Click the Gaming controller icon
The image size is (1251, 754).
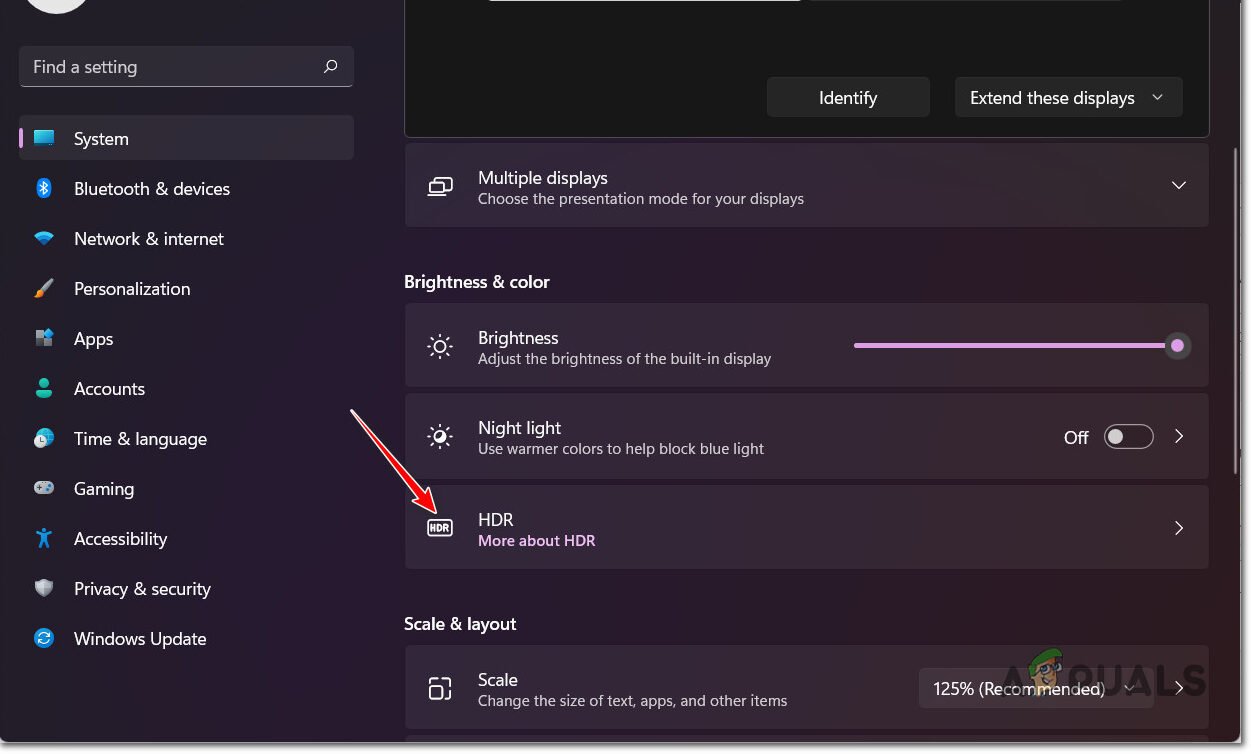click(x=44, y=489)
